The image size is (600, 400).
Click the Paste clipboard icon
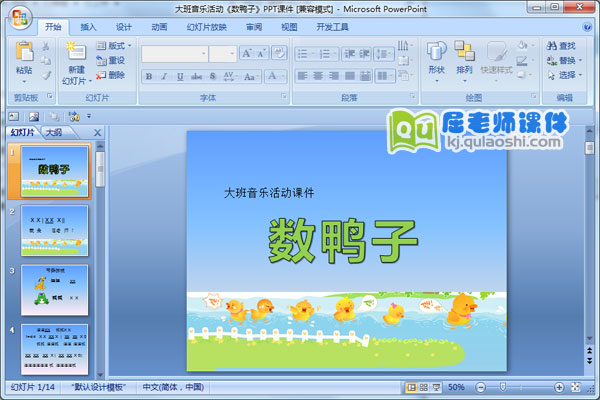(24, 52)
